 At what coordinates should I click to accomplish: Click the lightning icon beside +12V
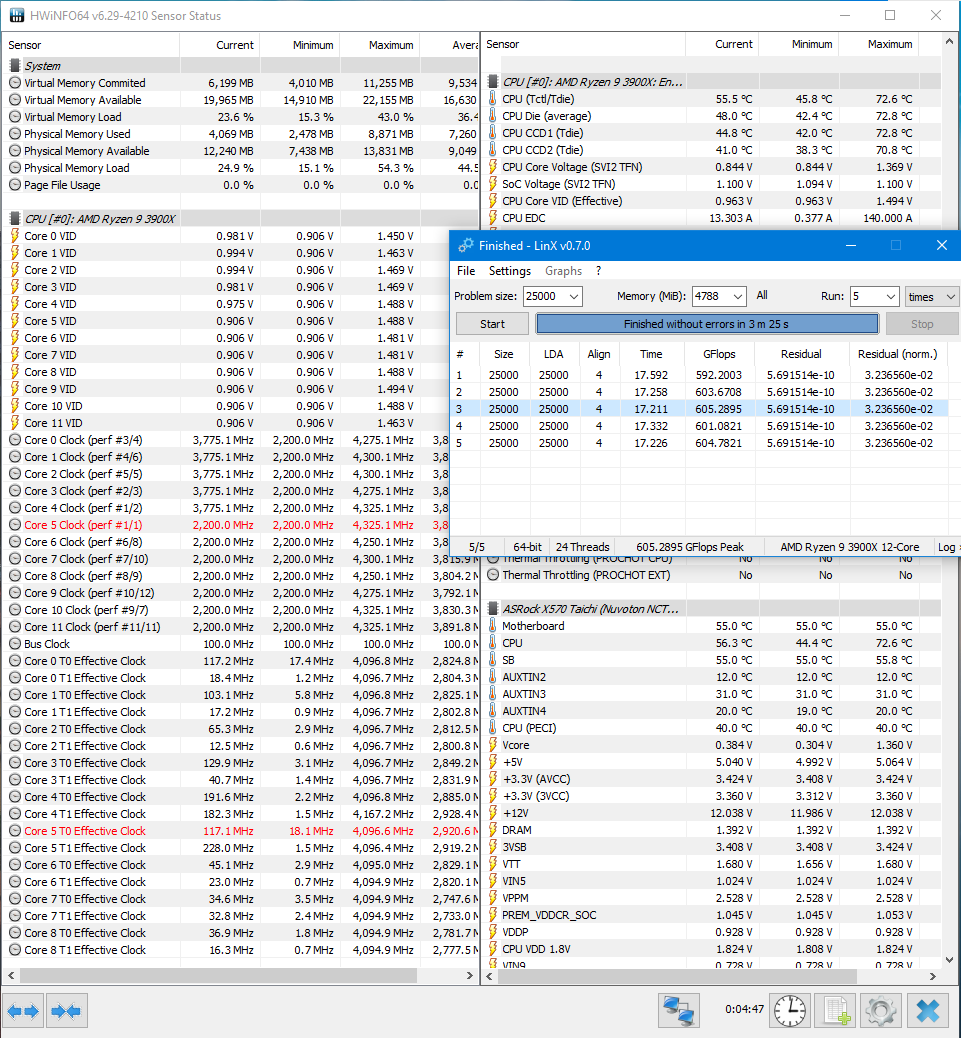pos(492,813)
